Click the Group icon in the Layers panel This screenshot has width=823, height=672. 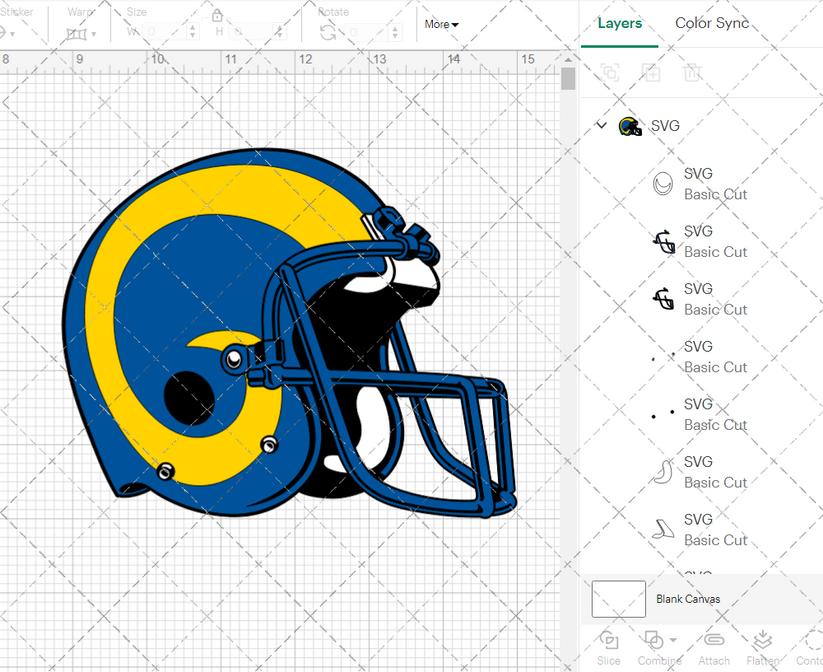click(x=610, y=73)
